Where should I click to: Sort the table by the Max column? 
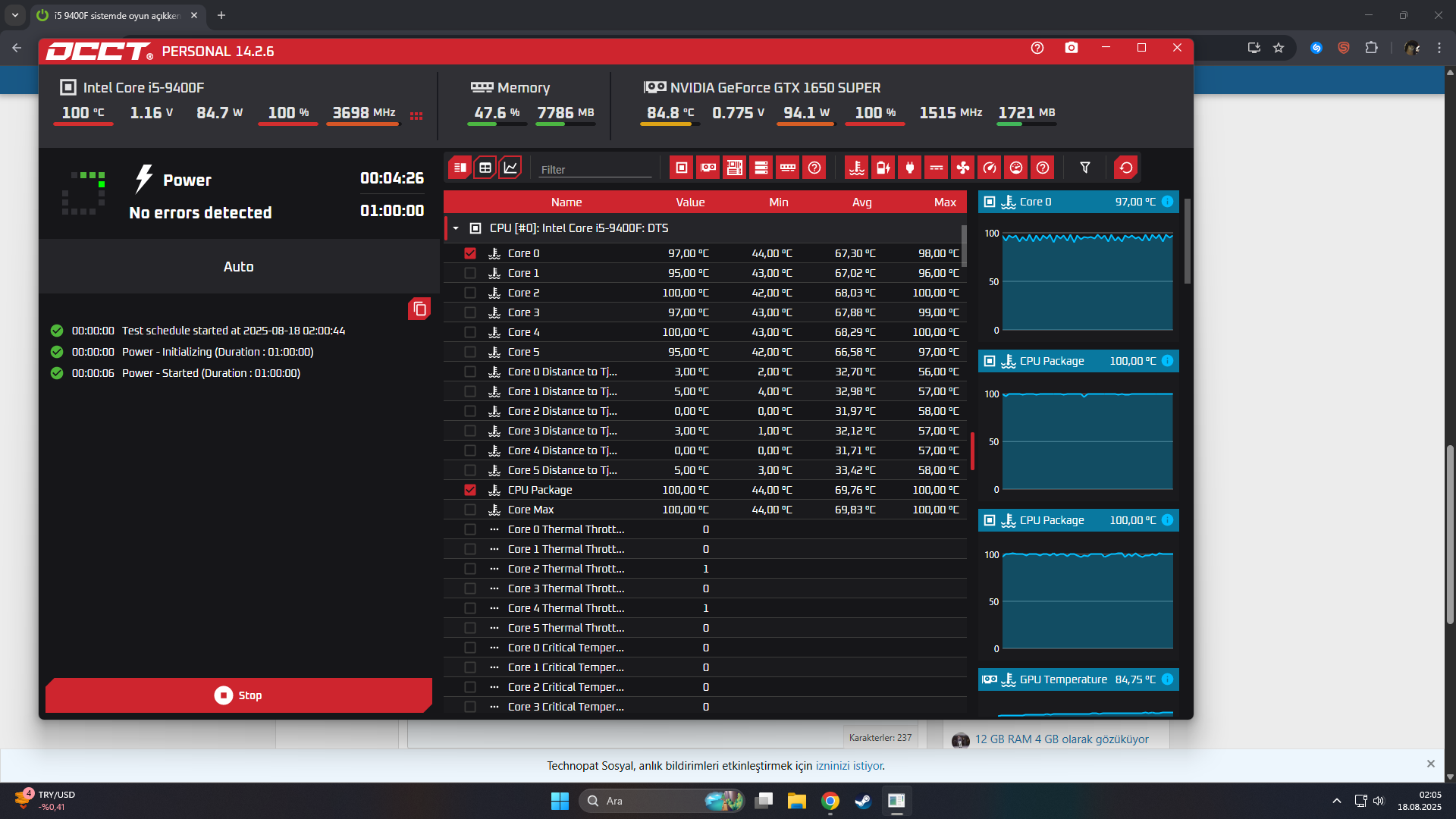click(944, 202)
